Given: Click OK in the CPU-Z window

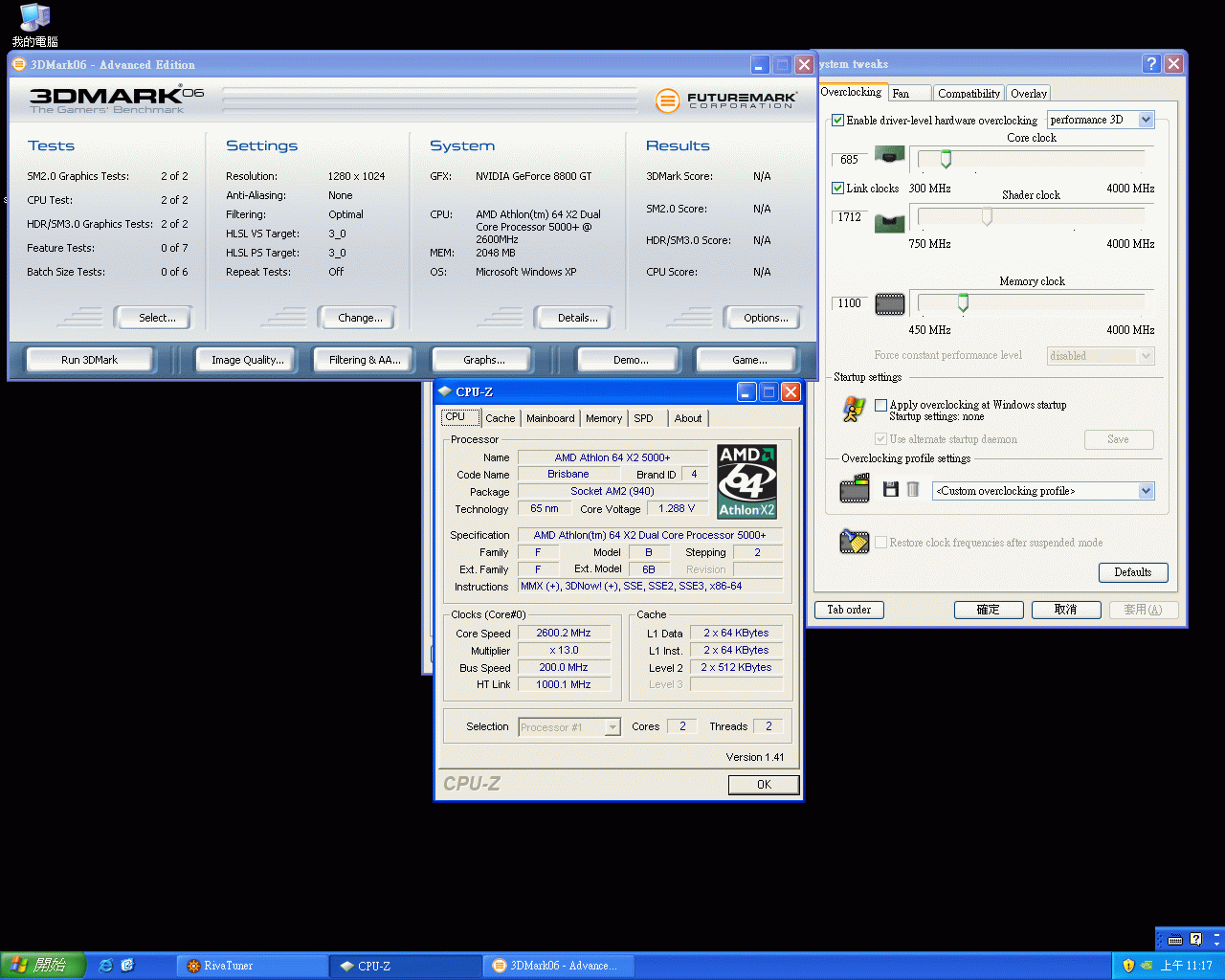Looking at the screenshot, I should pyautogui.click(x=764, y=785).
